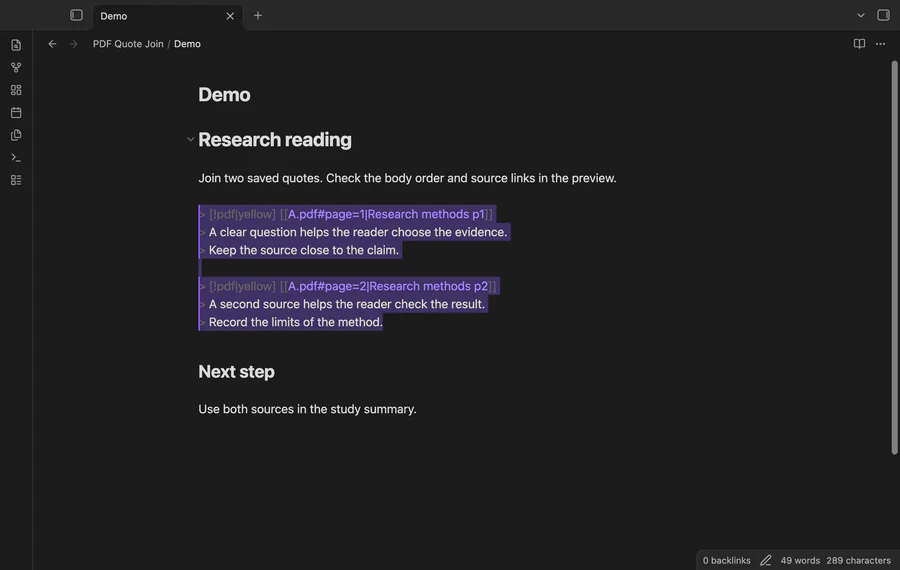
Task: Click Demo breadcrumb title
Action: pos(187,44)
